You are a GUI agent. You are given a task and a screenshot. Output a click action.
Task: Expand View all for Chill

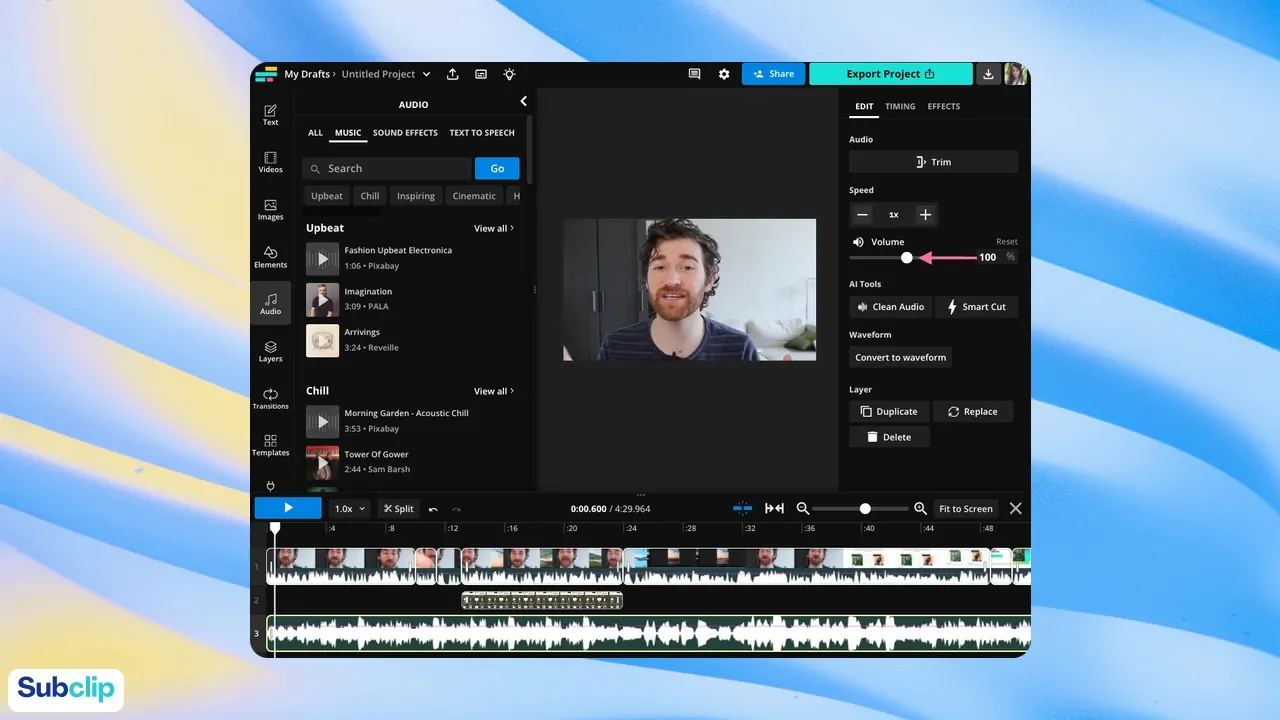pos(494,391)
